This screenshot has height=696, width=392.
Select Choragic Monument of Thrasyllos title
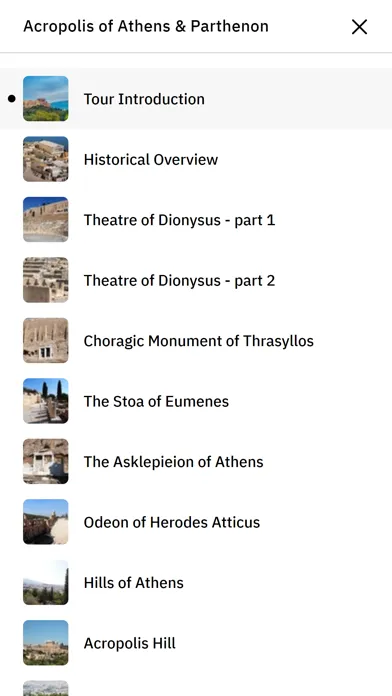198,341
